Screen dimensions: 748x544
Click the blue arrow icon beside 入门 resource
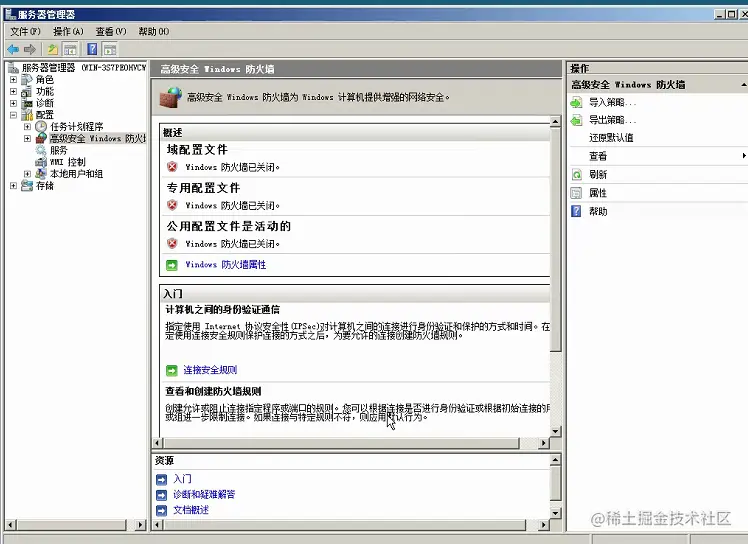tap(162, 479)
